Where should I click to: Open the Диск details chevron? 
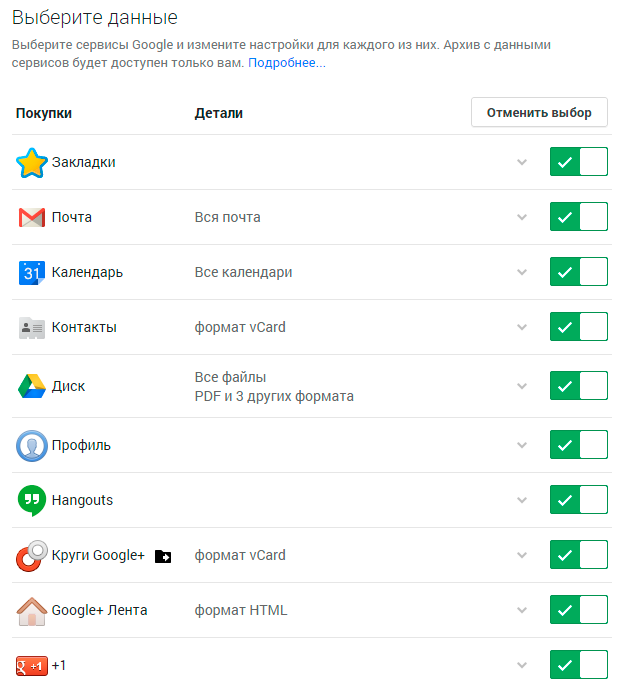521,386
